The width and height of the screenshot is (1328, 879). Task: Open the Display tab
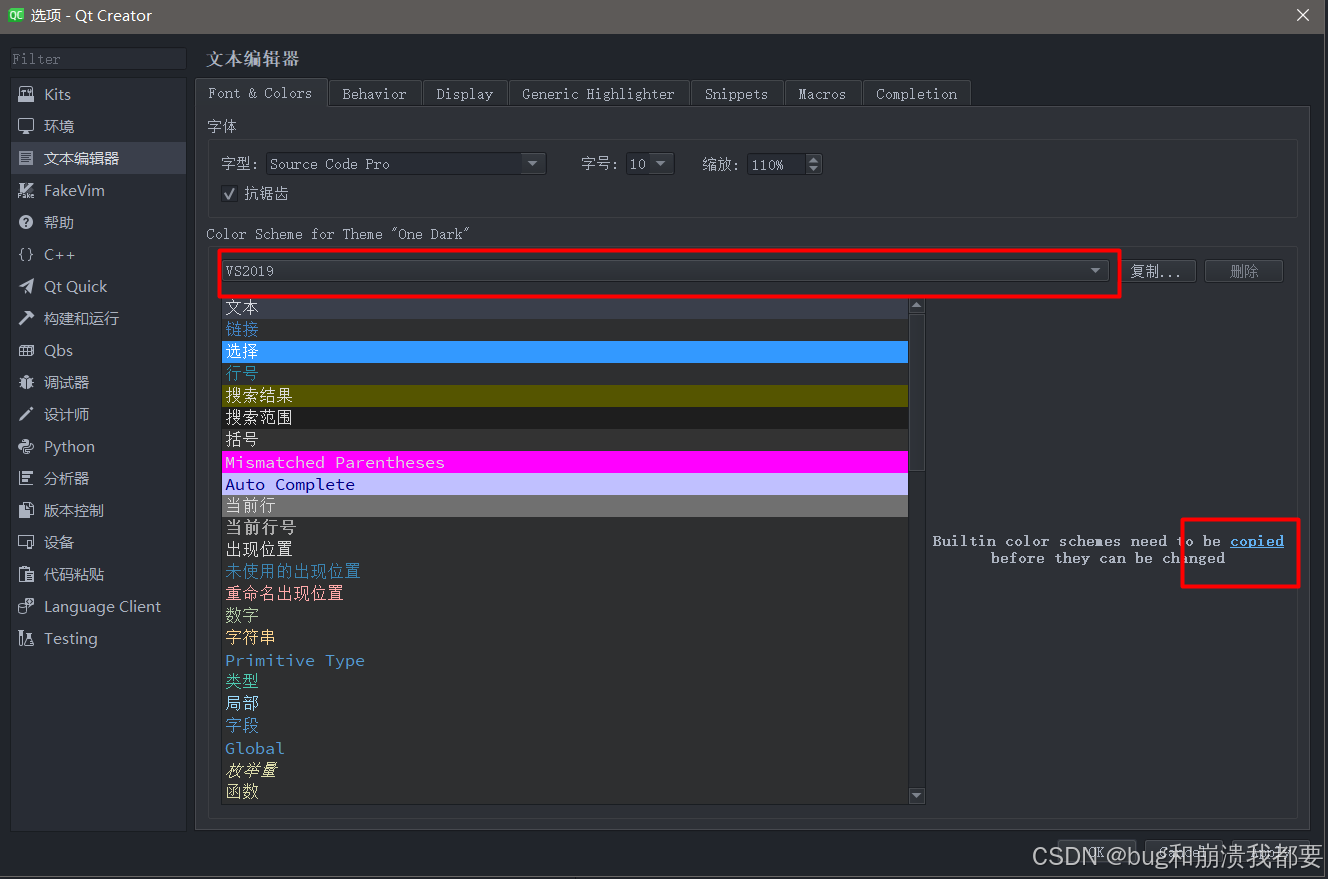click(465, 94)
